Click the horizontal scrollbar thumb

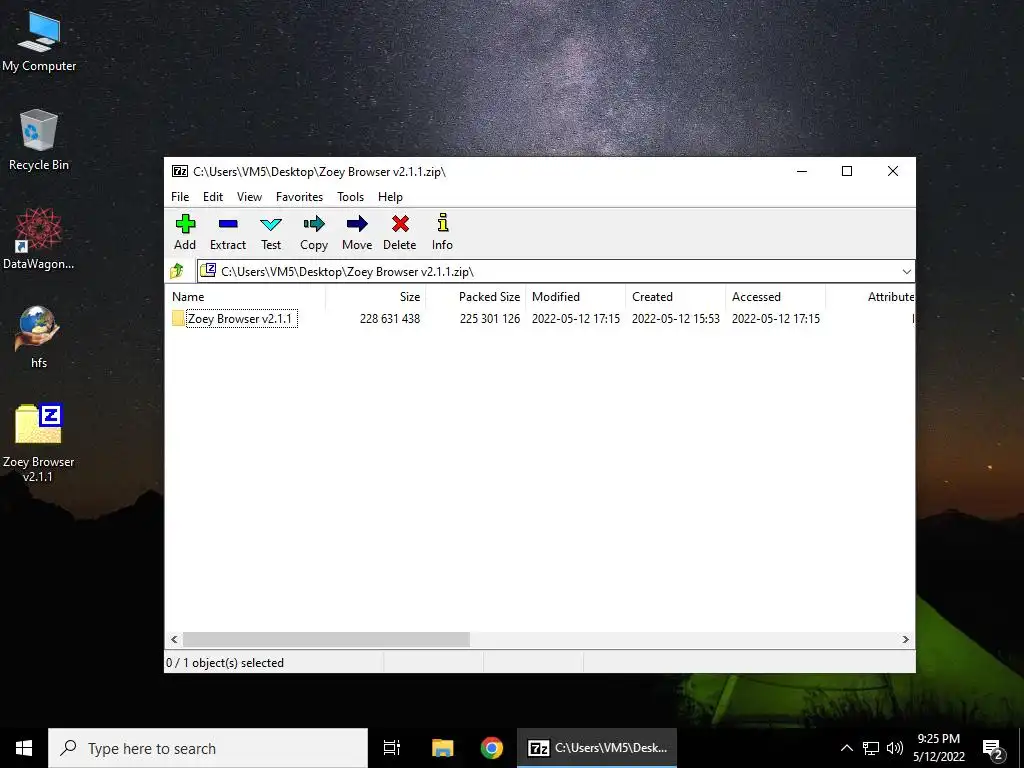326,639
